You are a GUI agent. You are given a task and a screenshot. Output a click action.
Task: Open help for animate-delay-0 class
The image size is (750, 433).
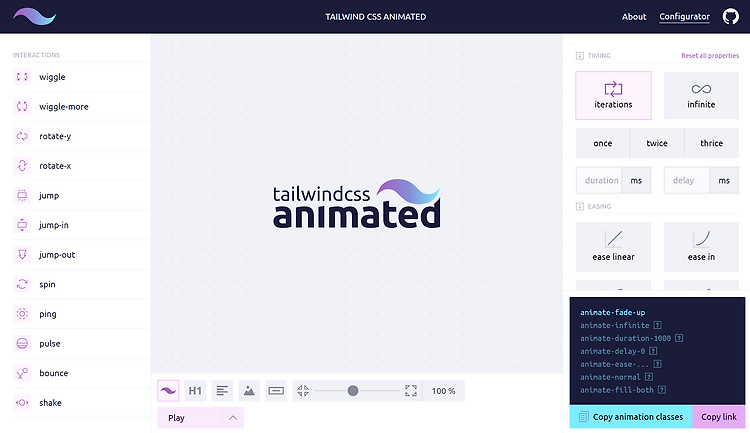(x=653, y=351)
